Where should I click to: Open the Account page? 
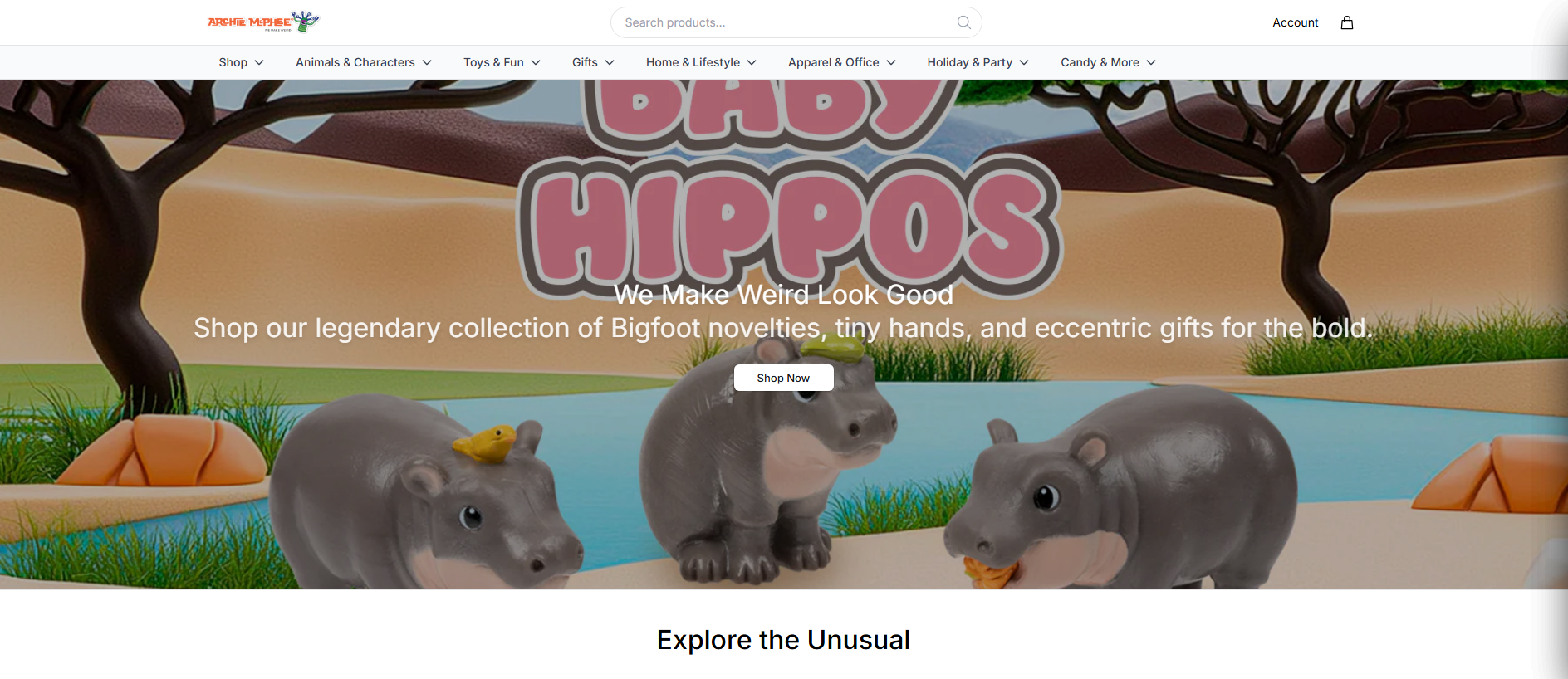(x=1295, y=22)
